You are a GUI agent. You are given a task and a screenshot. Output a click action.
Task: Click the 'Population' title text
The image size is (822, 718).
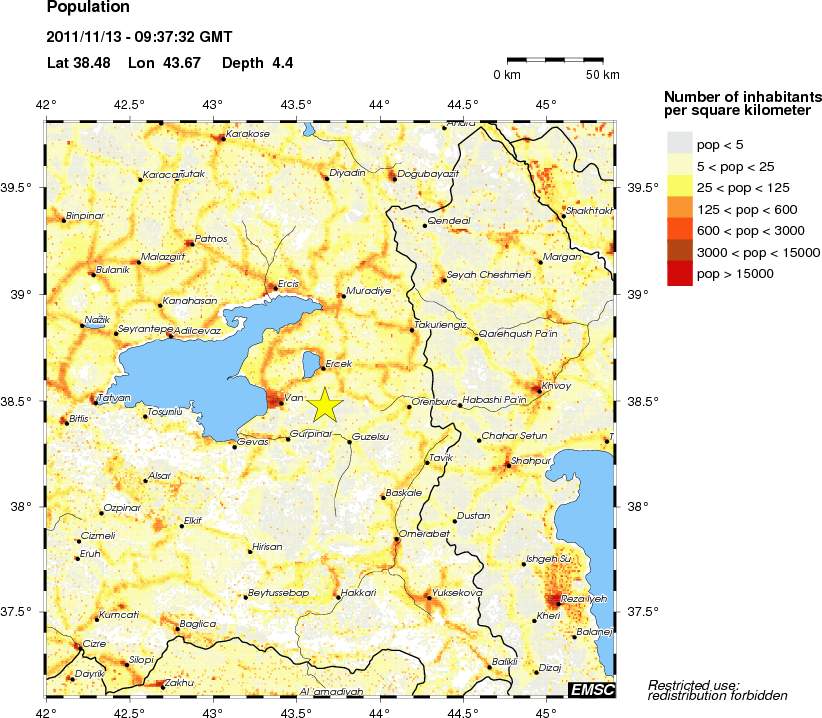[x=88, y=8]
